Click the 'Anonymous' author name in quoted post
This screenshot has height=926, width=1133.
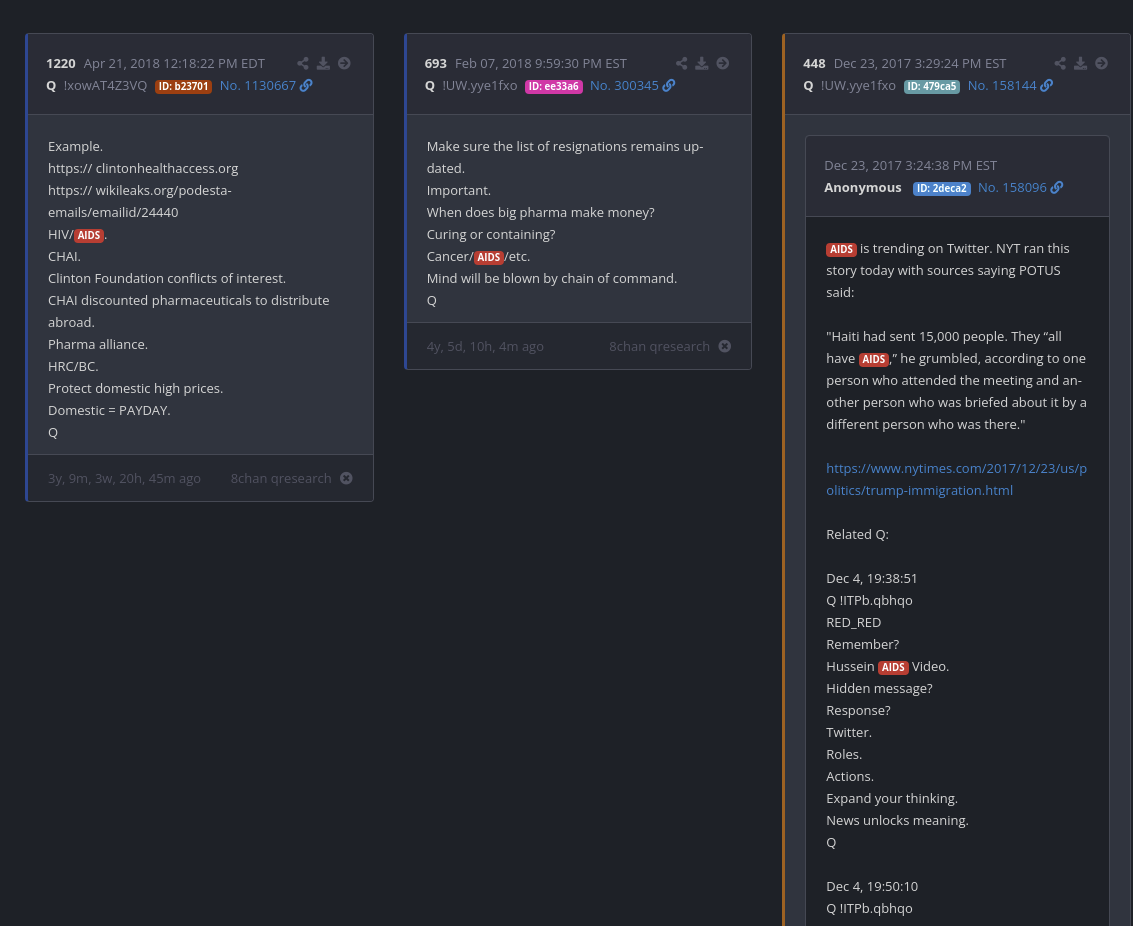click(863, 187)
